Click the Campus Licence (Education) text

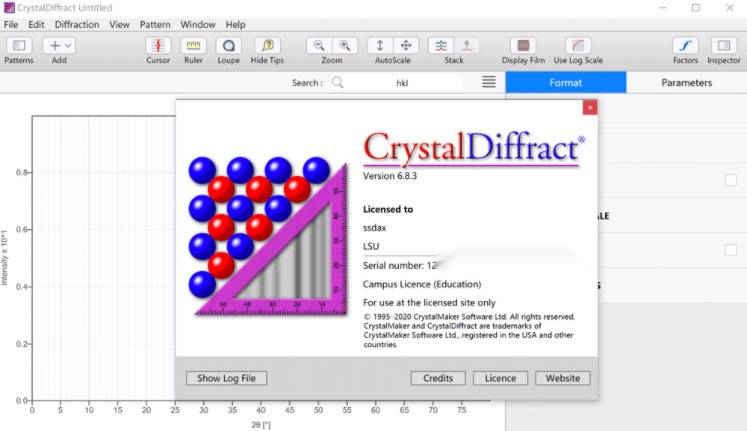pyautogui.click(x=422, y=284)
